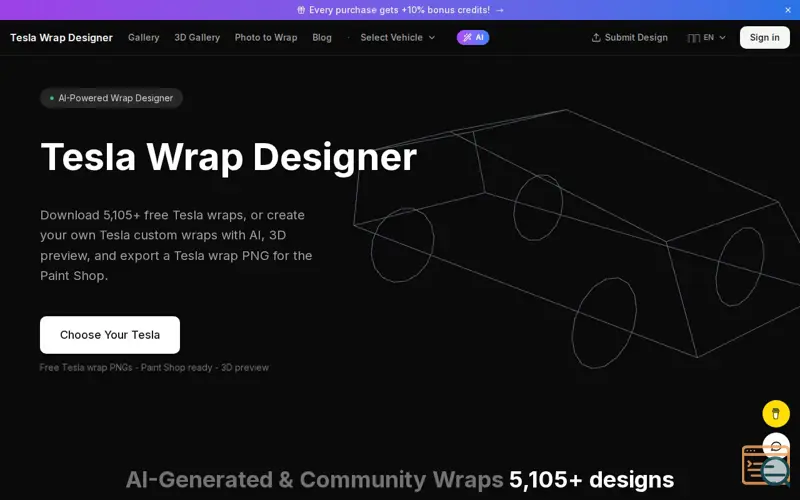Click the Tesla Wrap Designer main heading
Viewport: 800px width, 500px height.
(x=229, y=157)
